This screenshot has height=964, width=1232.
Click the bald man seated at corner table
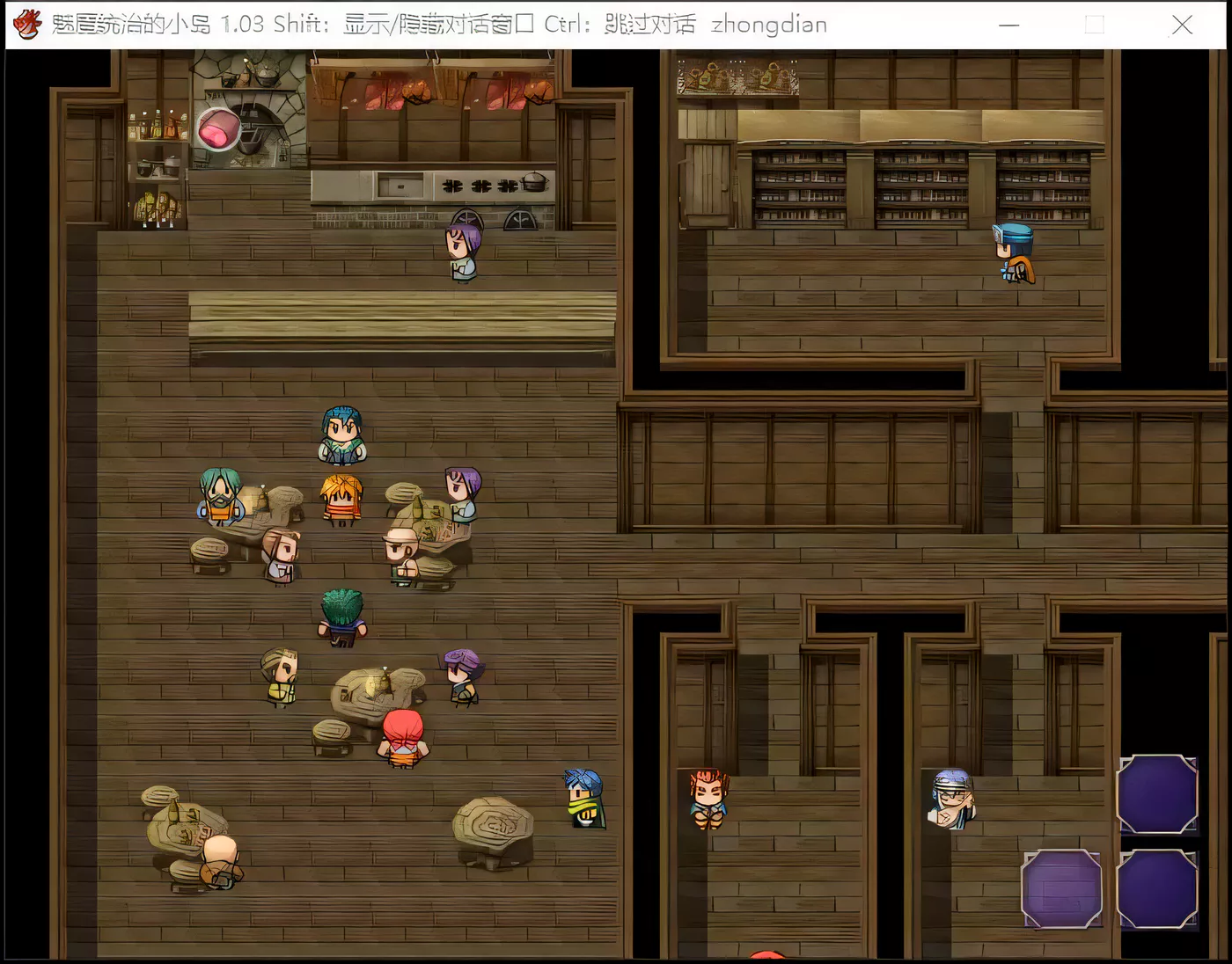219,862
